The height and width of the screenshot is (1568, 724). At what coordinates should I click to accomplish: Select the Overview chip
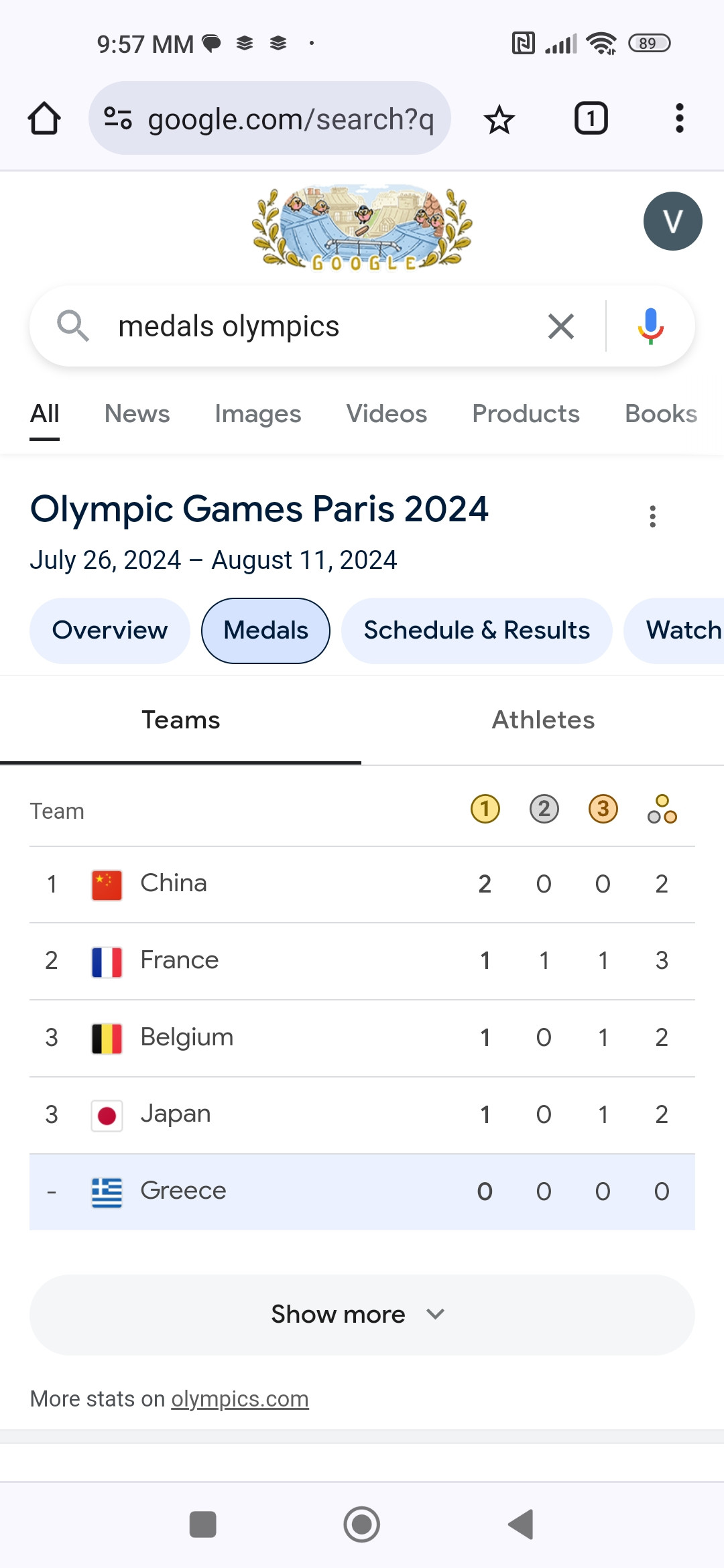tap(110, 631)
